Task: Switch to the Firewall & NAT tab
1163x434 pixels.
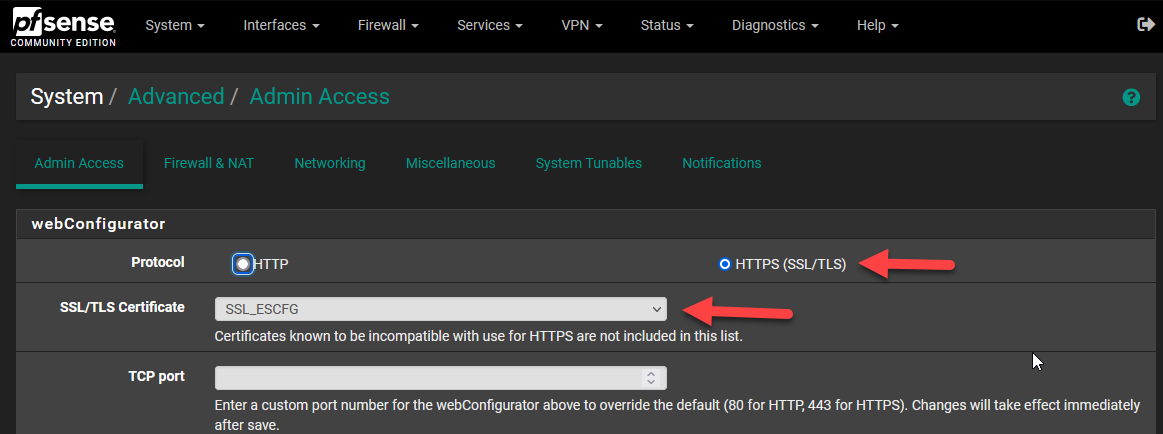Action: 209,163
